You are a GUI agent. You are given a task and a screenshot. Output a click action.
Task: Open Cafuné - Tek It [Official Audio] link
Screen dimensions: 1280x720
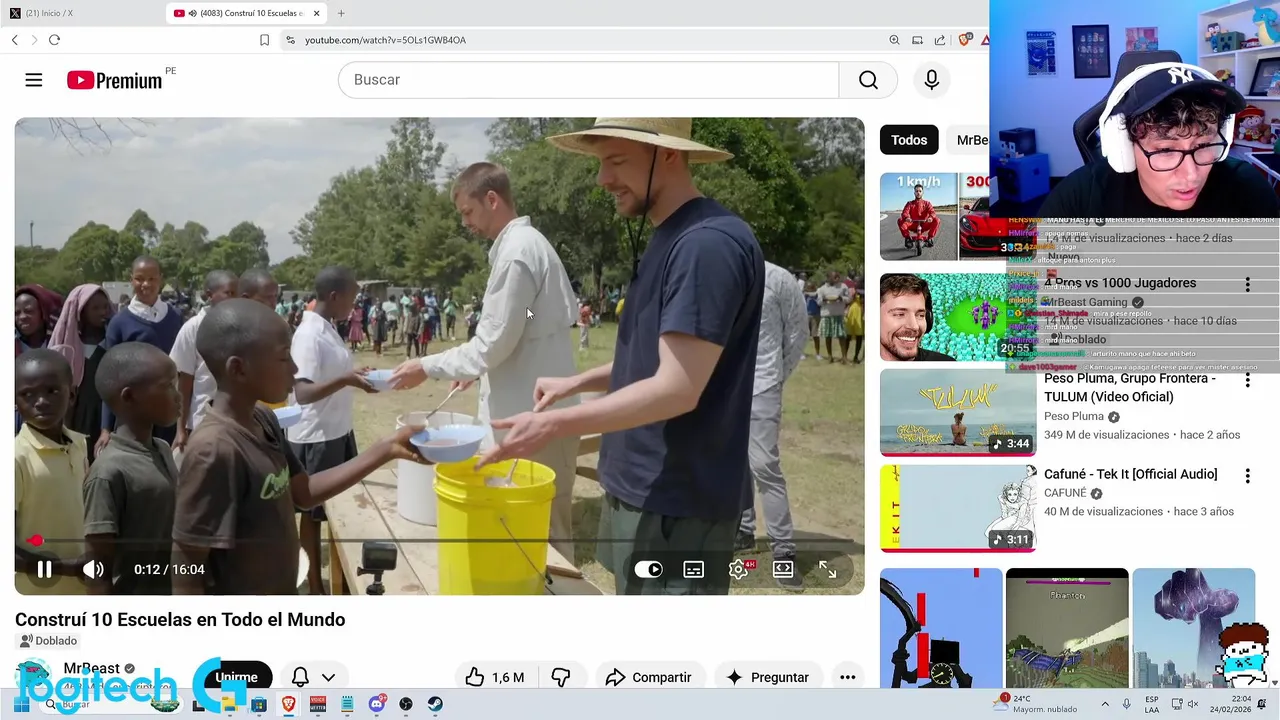[1131, 474]
